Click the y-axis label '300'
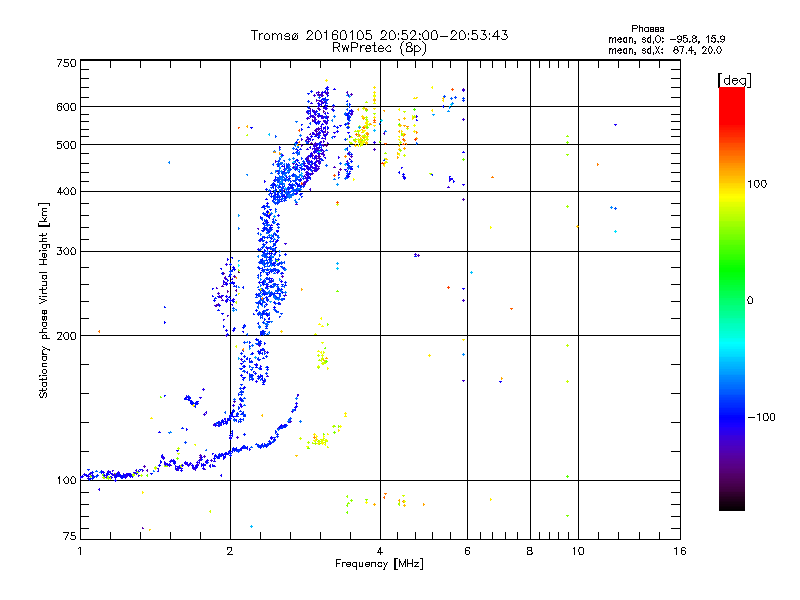Viewport: 800px width, 600px height. pos(66,252)
